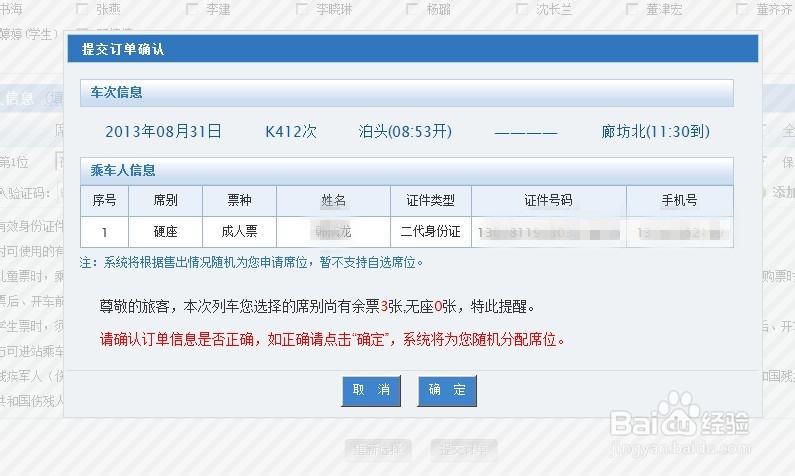Click the blurred passenger name cell
This screenshot has width=795, height=476.
pos(334,232)
